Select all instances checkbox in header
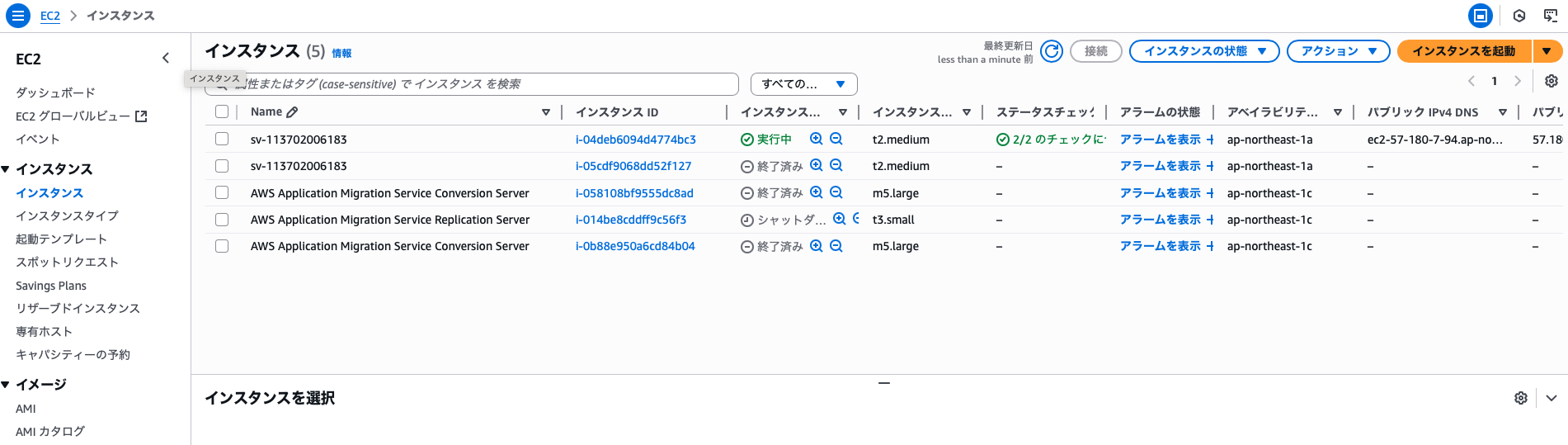1568x445 pixels. (x=222, y=111)
